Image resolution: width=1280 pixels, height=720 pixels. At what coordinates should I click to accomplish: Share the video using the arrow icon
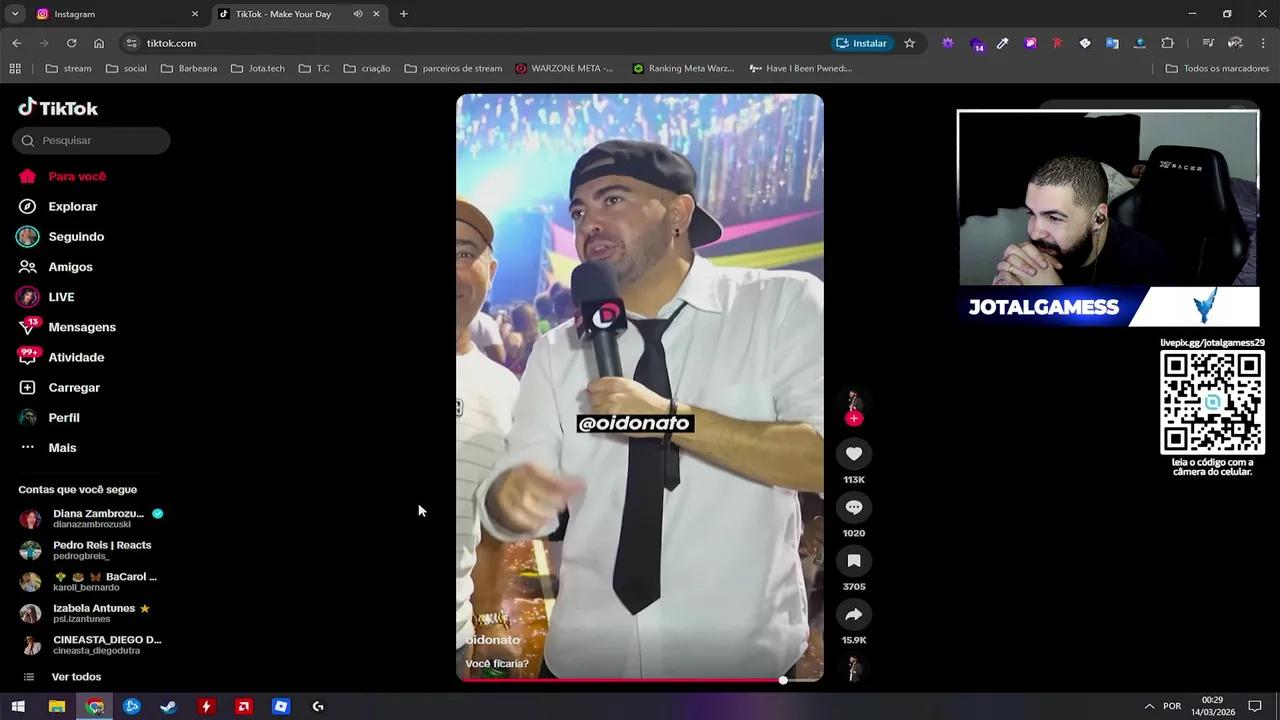click(x=853, y=614)
